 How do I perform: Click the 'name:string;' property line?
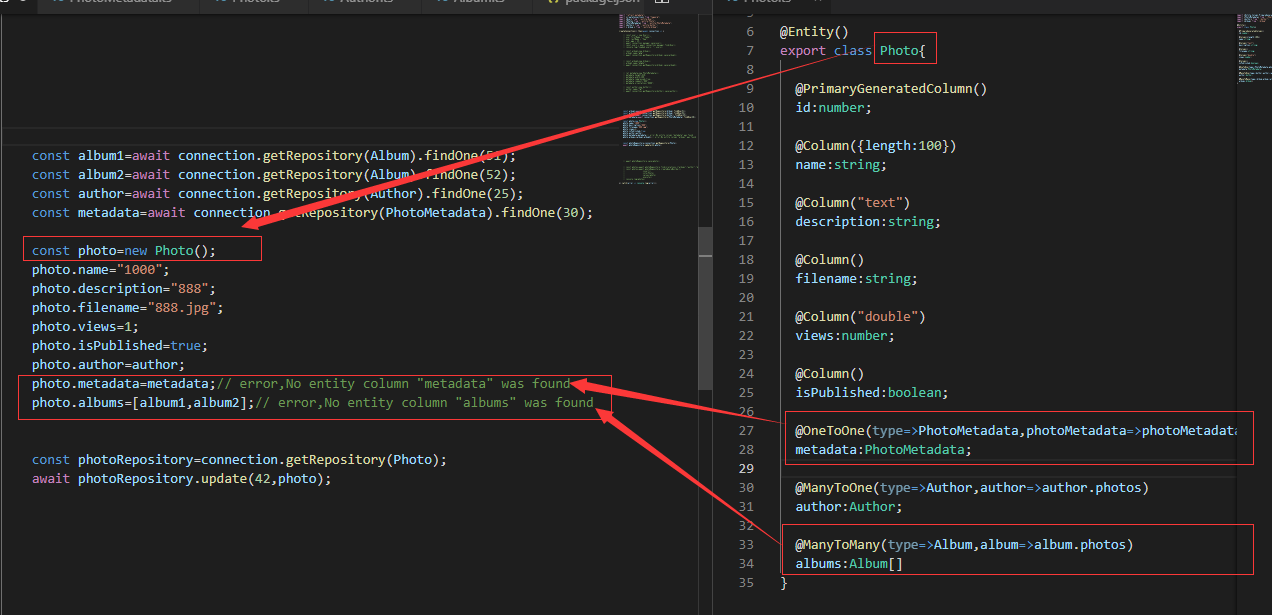tap(841, 164)
